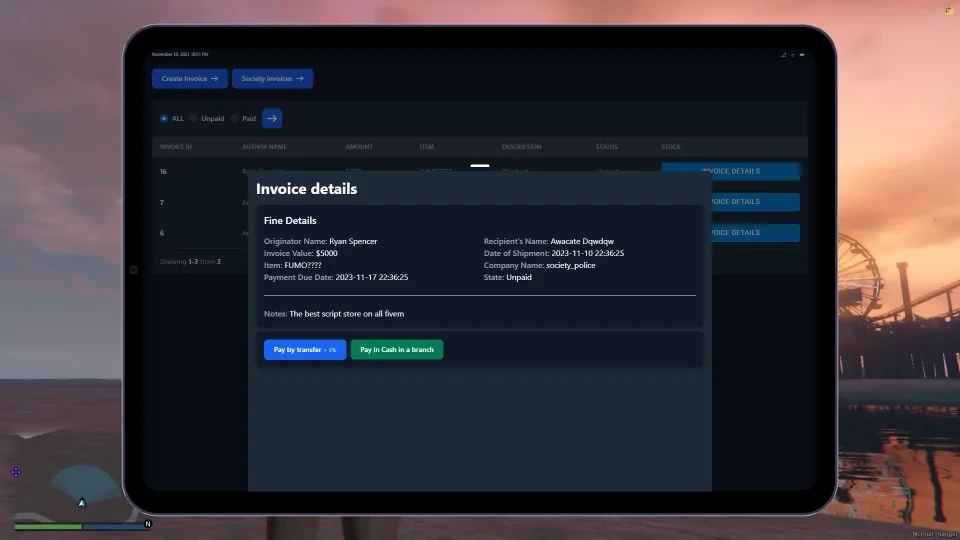The height and width of the screenshot is (540, 960).
Task: Click the INVOICE ID column header
Action: [x=176, y=147]
